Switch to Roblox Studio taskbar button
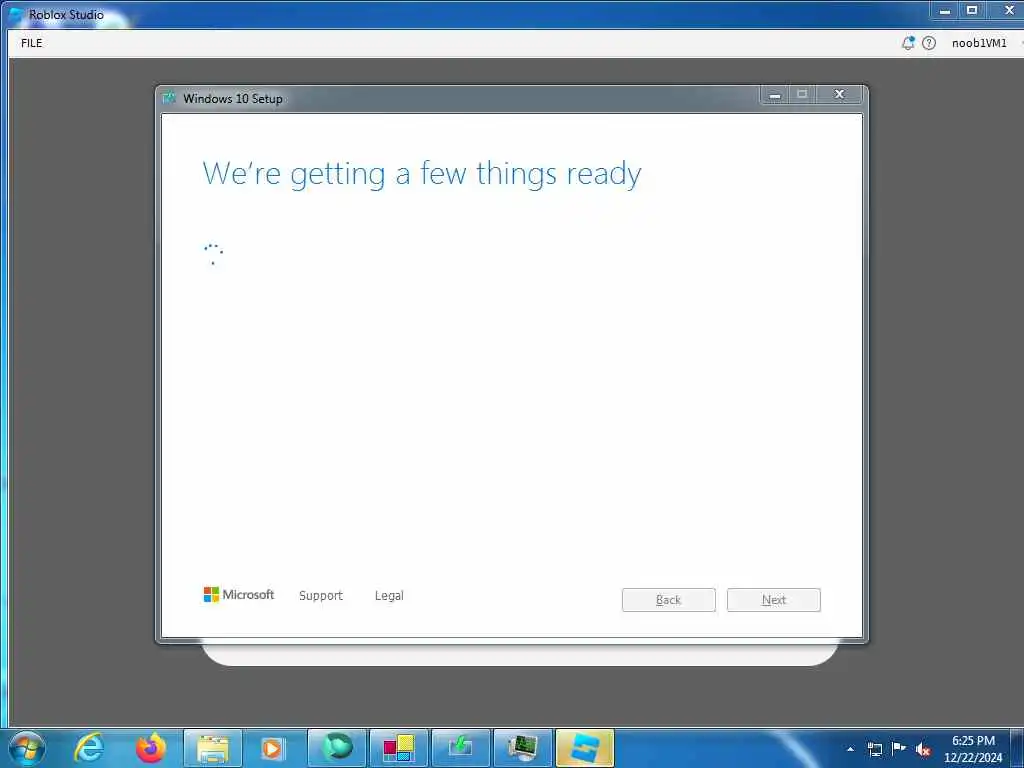This screenshot has width=1024, height=768. tap(584, 748)
